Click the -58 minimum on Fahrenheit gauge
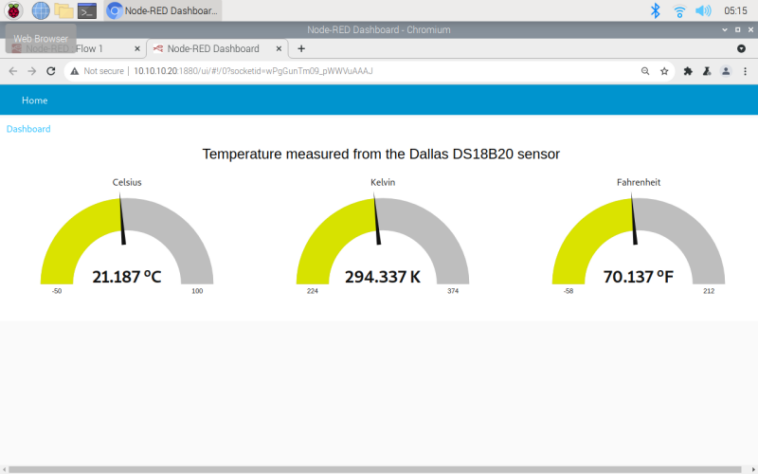 pyautogui.click(x=568, y=291)
